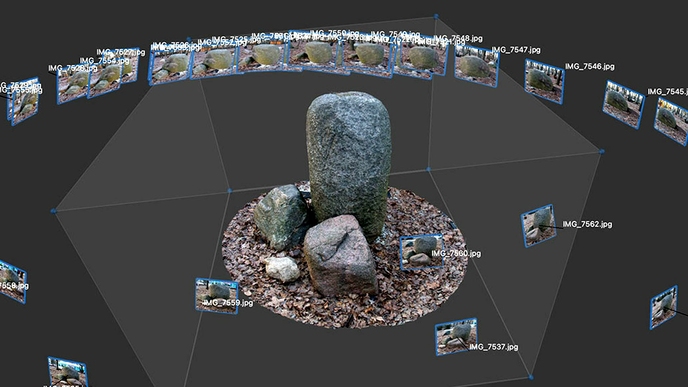Click the IMG_7527.jpg filename label
The image size is (688, 387).
pyautogui.click(x=121, y=52)
